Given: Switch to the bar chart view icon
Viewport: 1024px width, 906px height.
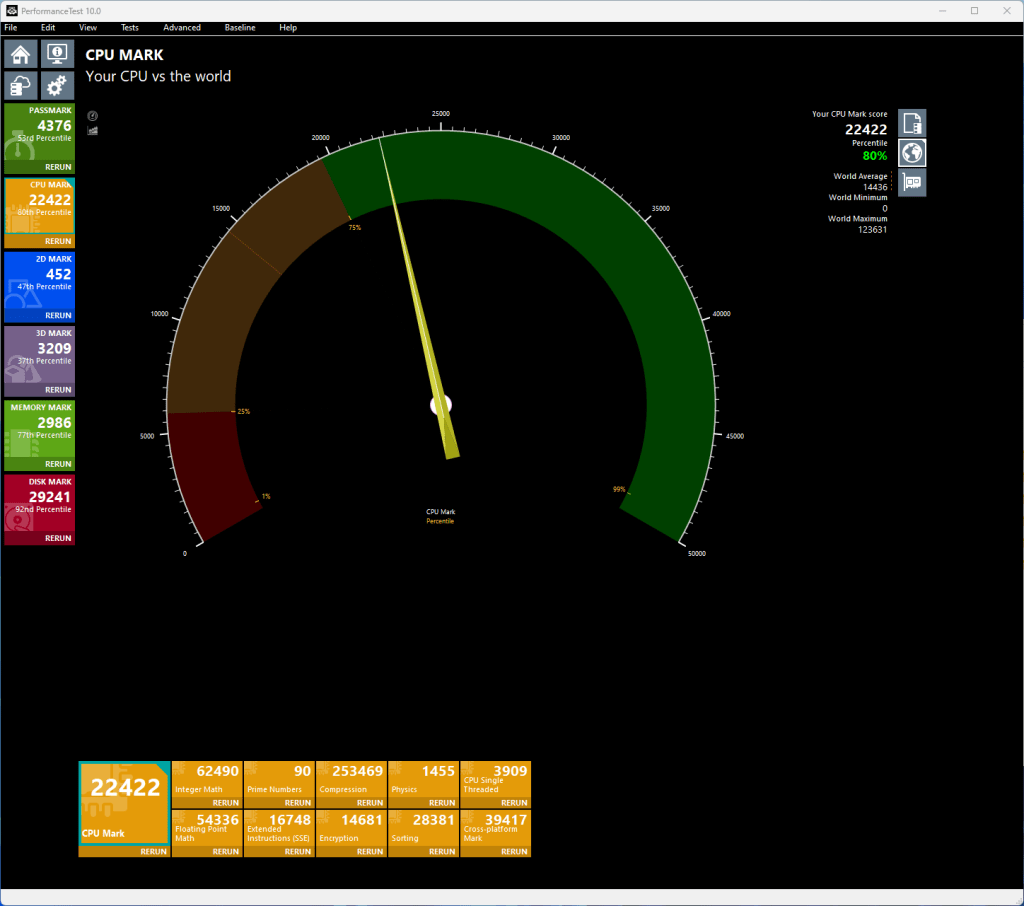Looking at the screenshot, I should point(93,131).
